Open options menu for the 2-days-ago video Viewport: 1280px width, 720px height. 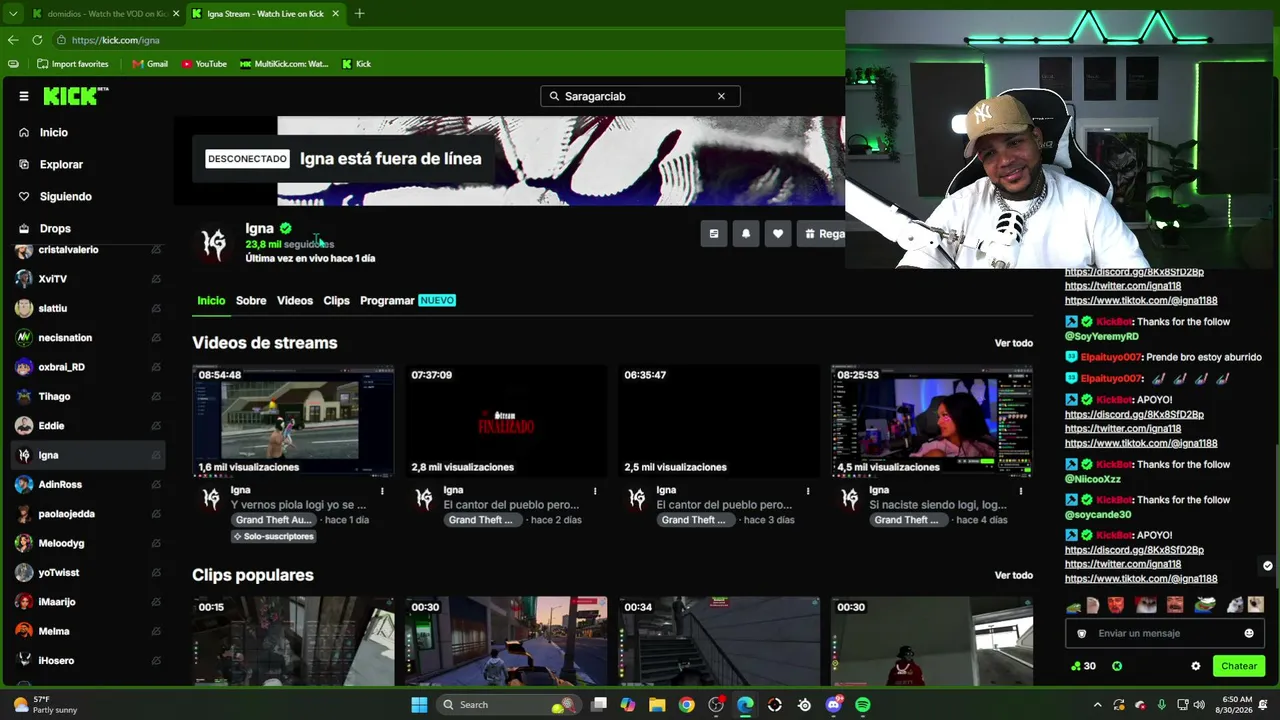click(x=595, y=491)
